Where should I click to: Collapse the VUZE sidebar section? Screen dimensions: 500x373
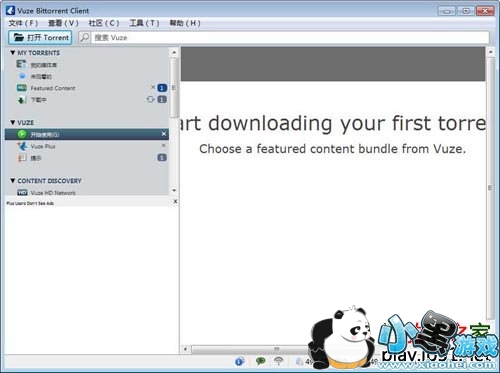[x=13, y=122]
